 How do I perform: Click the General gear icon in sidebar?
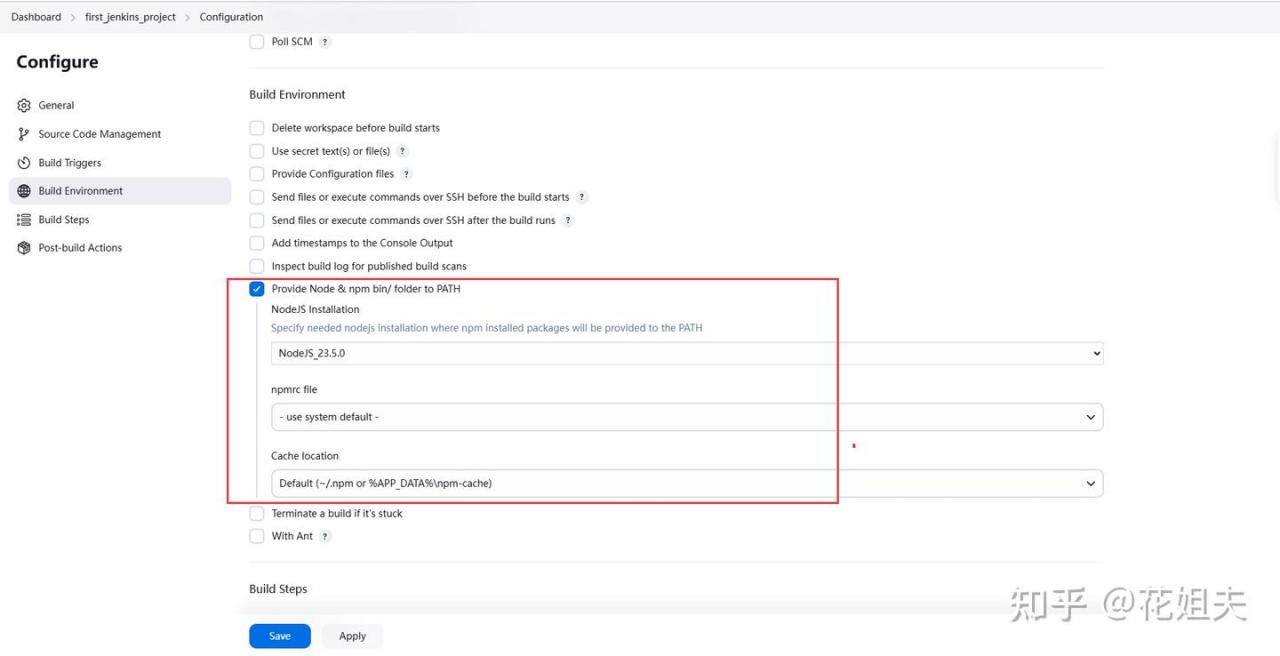coord(24,105)
